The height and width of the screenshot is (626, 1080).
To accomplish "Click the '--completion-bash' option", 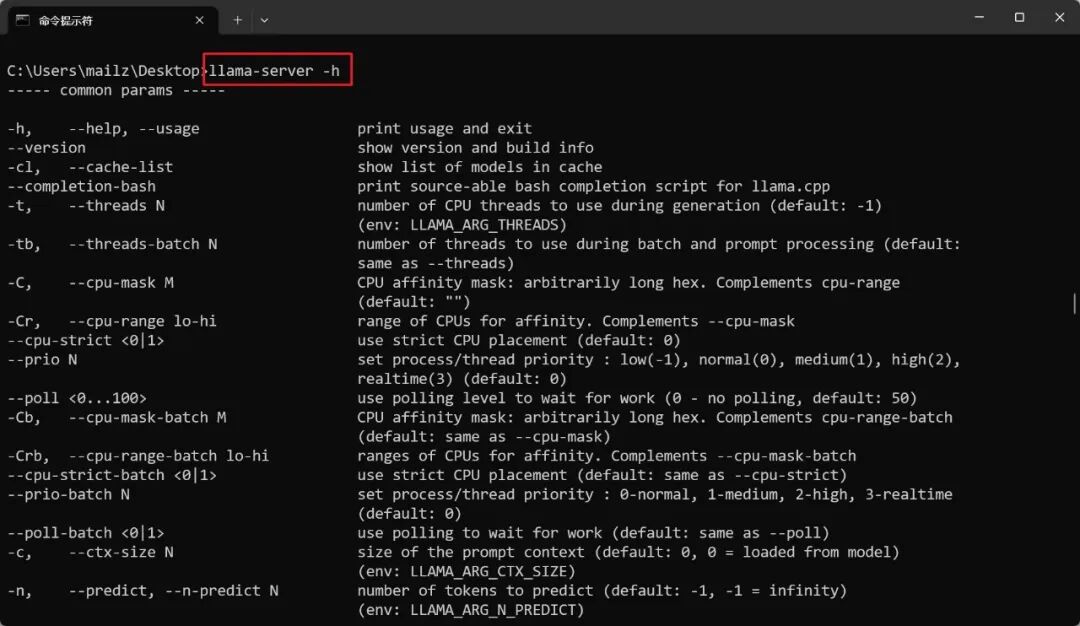I will tap(81, 186).
